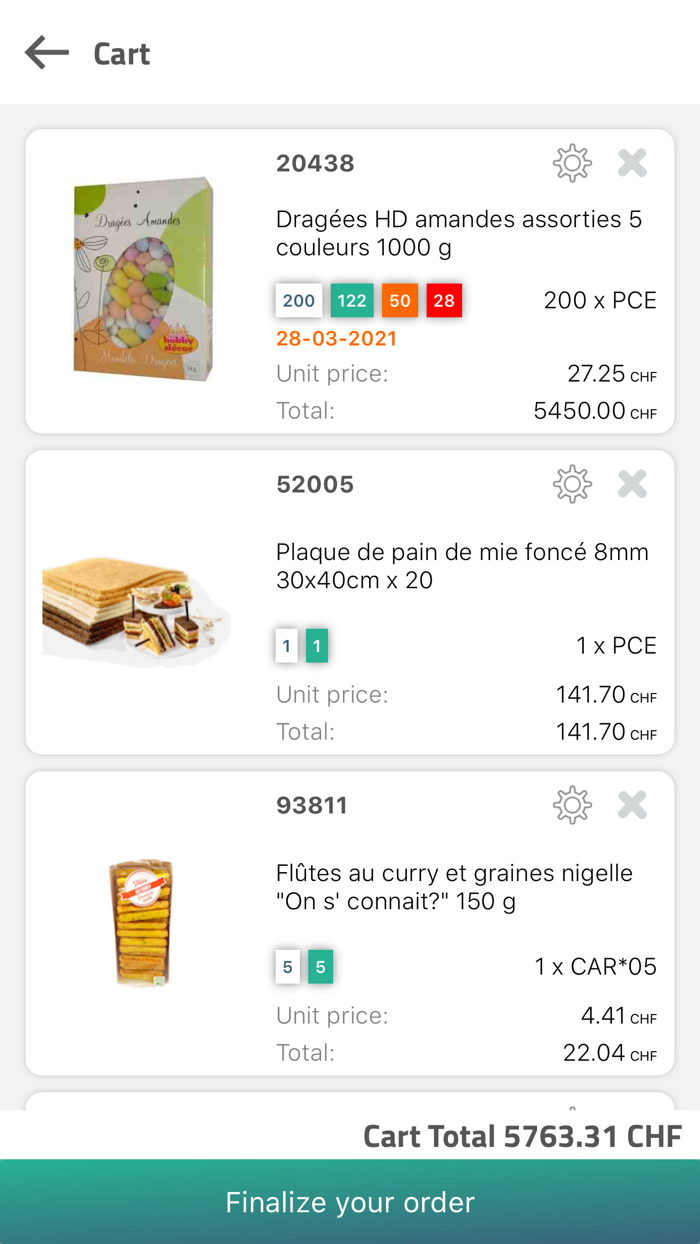Remove the pain de mie plaque from cart

[632, 484]
